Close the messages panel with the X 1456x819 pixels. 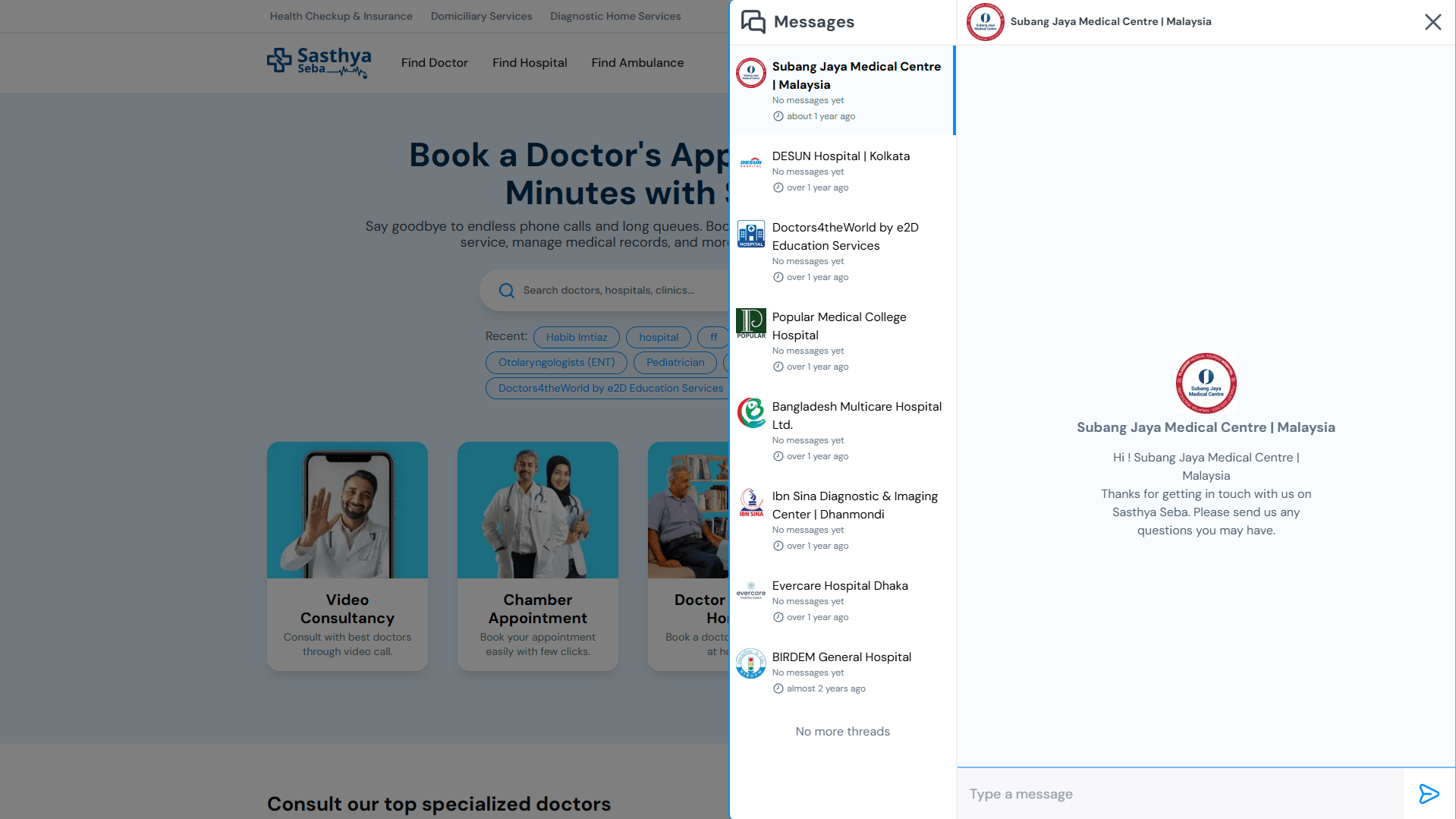(1432, 22)
